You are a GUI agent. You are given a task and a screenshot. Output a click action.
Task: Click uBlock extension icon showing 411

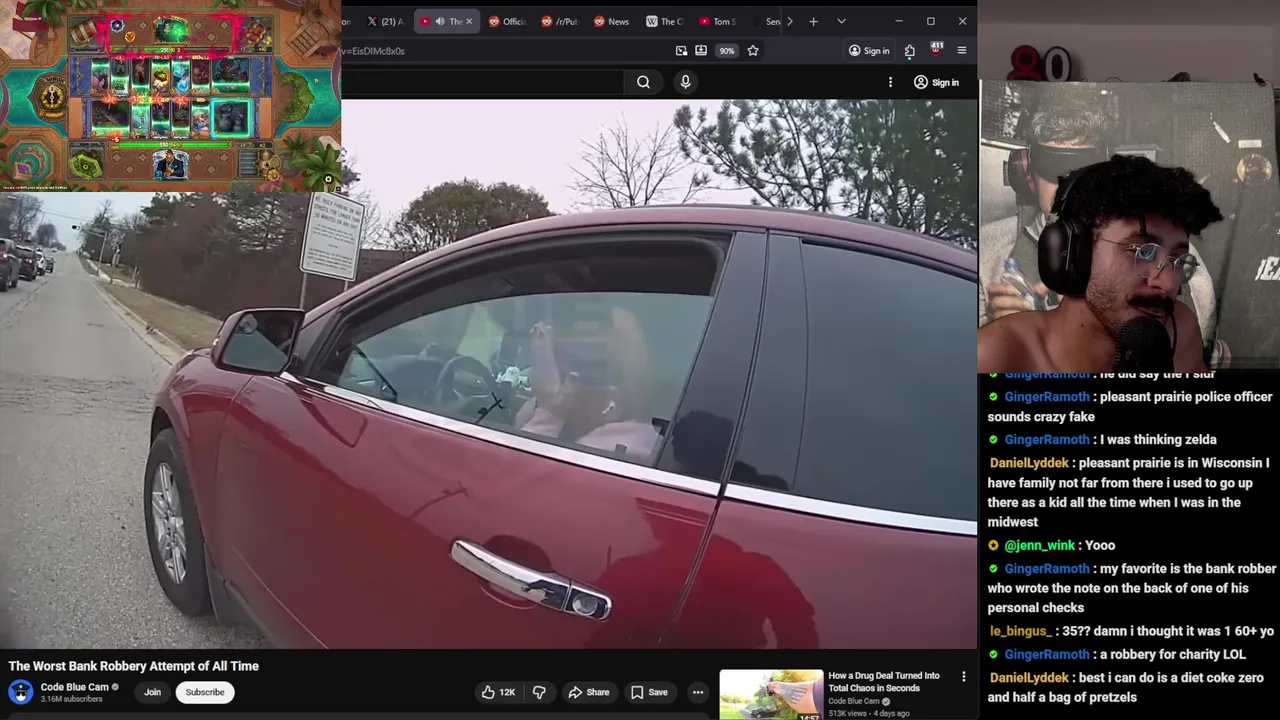click(x=936, y=49)
